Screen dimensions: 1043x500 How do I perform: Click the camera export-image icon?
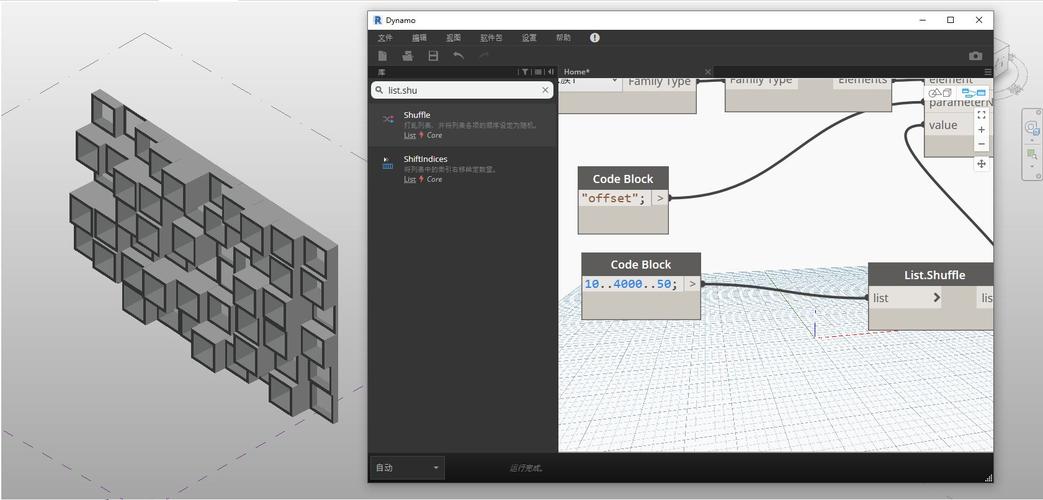pyautogui.click(x=975, y=56)
